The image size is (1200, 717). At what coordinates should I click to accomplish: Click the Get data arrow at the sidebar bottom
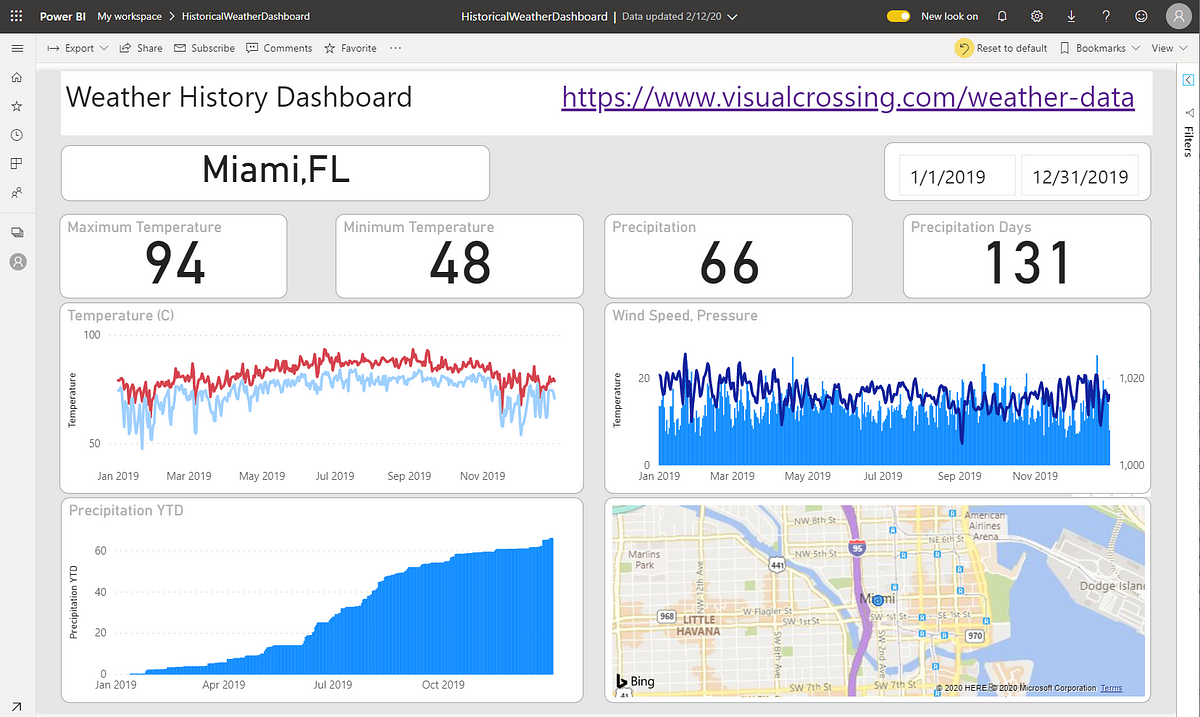16,706
